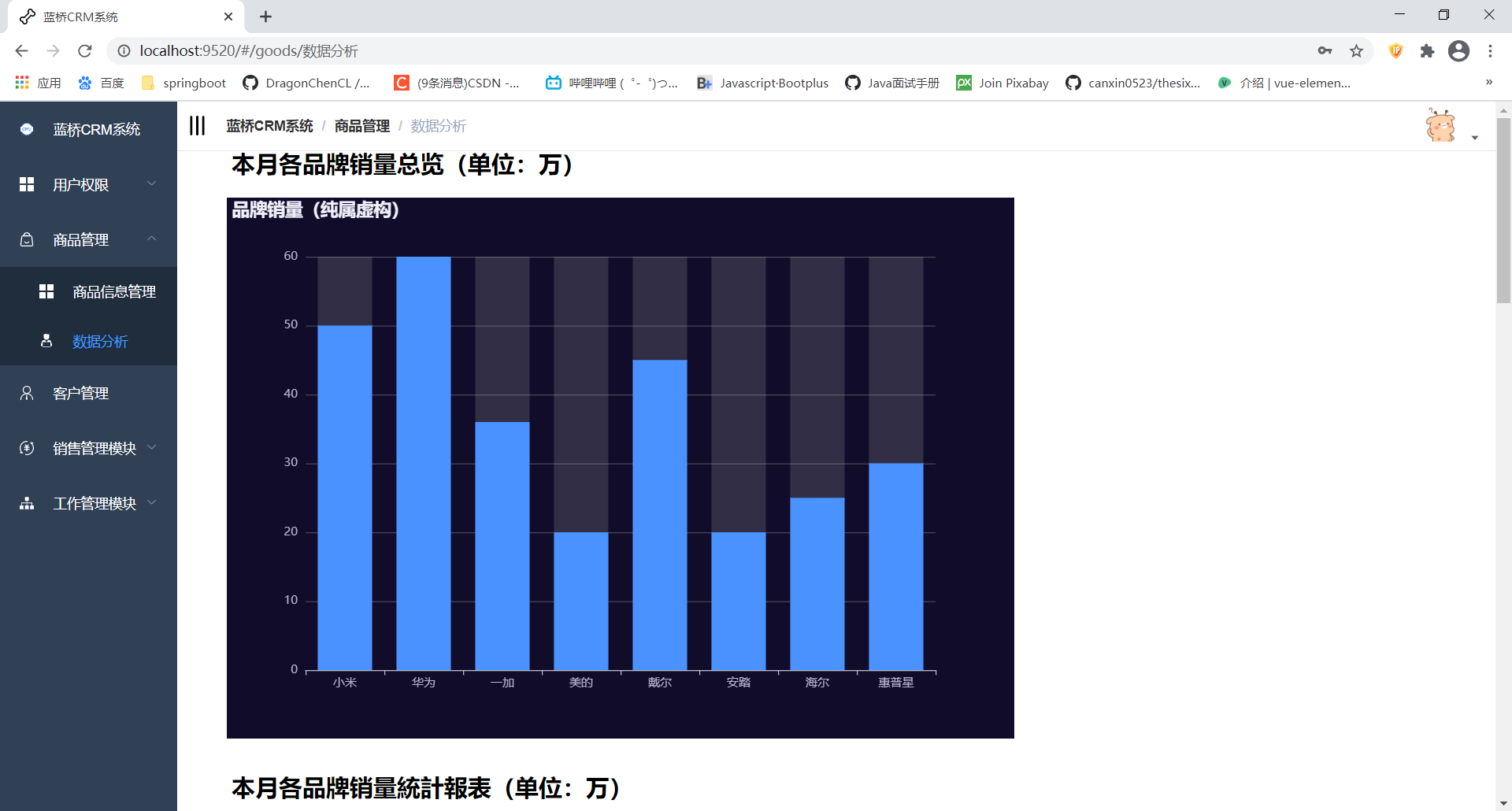Image resolution: width=1512 pixels, height=811 pixels.
Task: Expand the 用户权限 submenu arrow
Action: [x=152, y=183]
